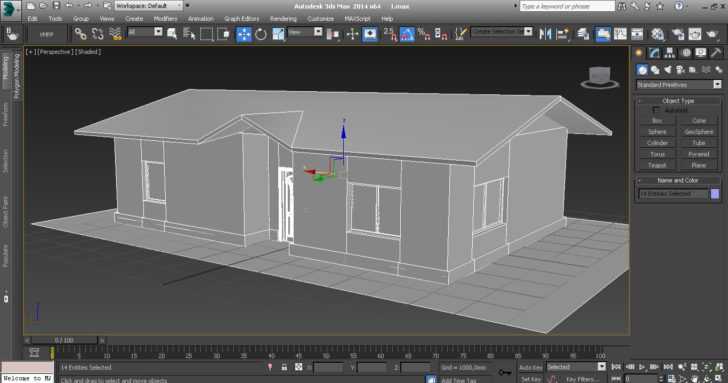Activate the Select and Rotate tool

(261, 34)
